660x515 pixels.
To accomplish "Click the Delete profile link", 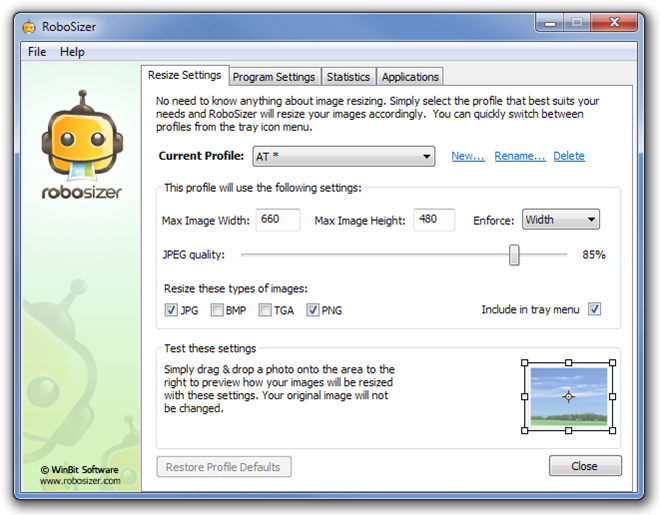I will [x=569, y=156].
